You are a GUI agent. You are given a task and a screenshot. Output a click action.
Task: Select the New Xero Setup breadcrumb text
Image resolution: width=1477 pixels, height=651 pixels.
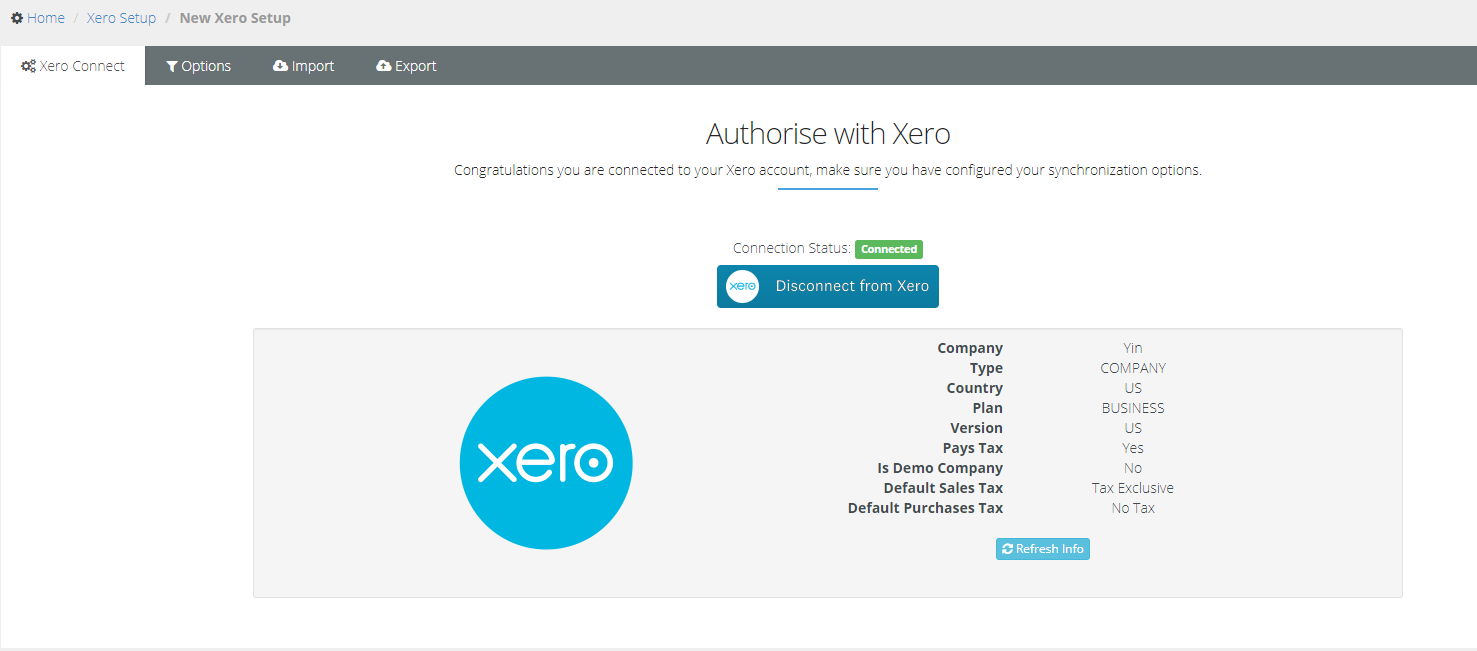point(235,18)
